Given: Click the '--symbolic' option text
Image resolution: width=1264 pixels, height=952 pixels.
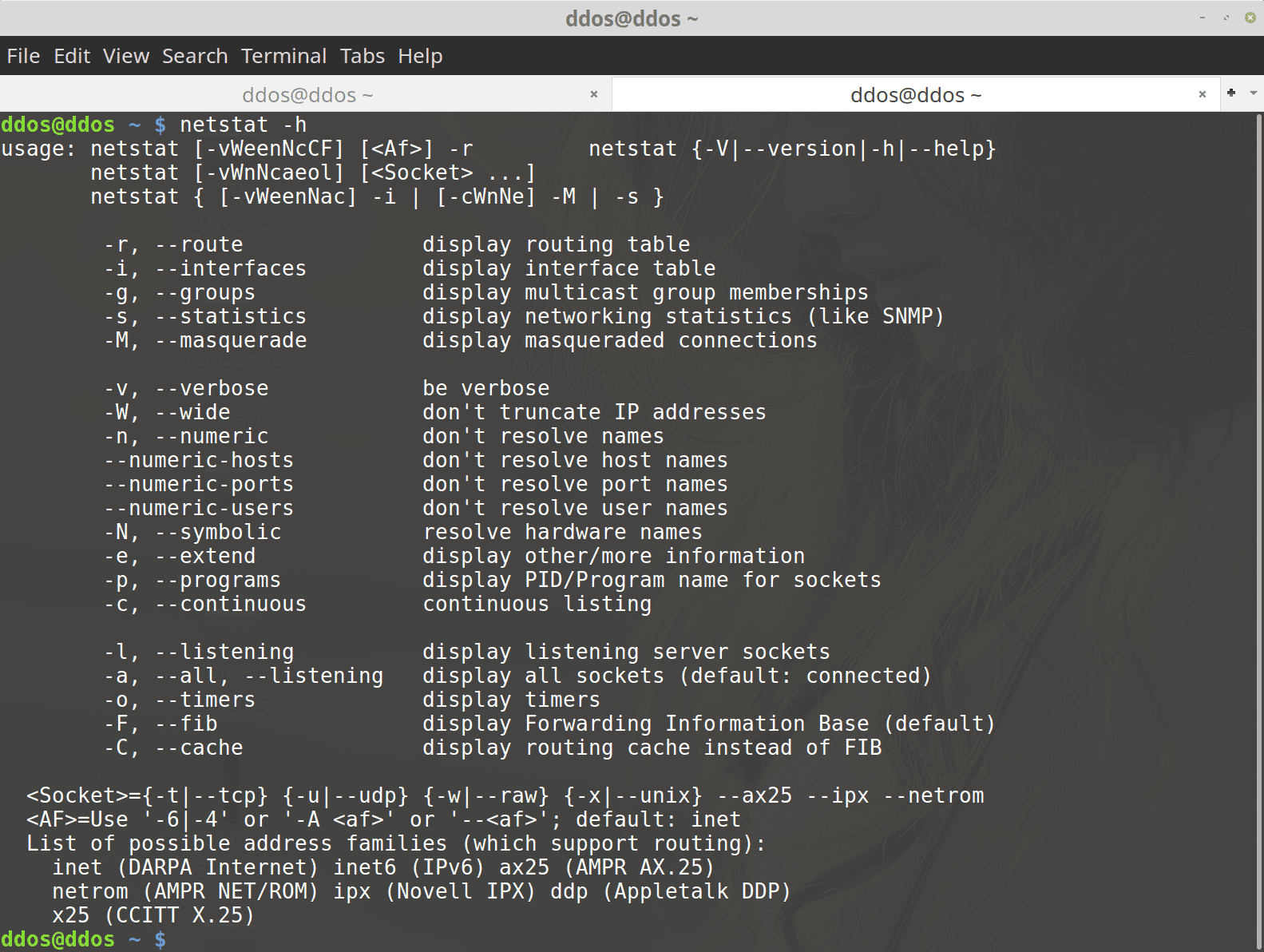Looking at the screenshot, I should (x=218, y=532).
